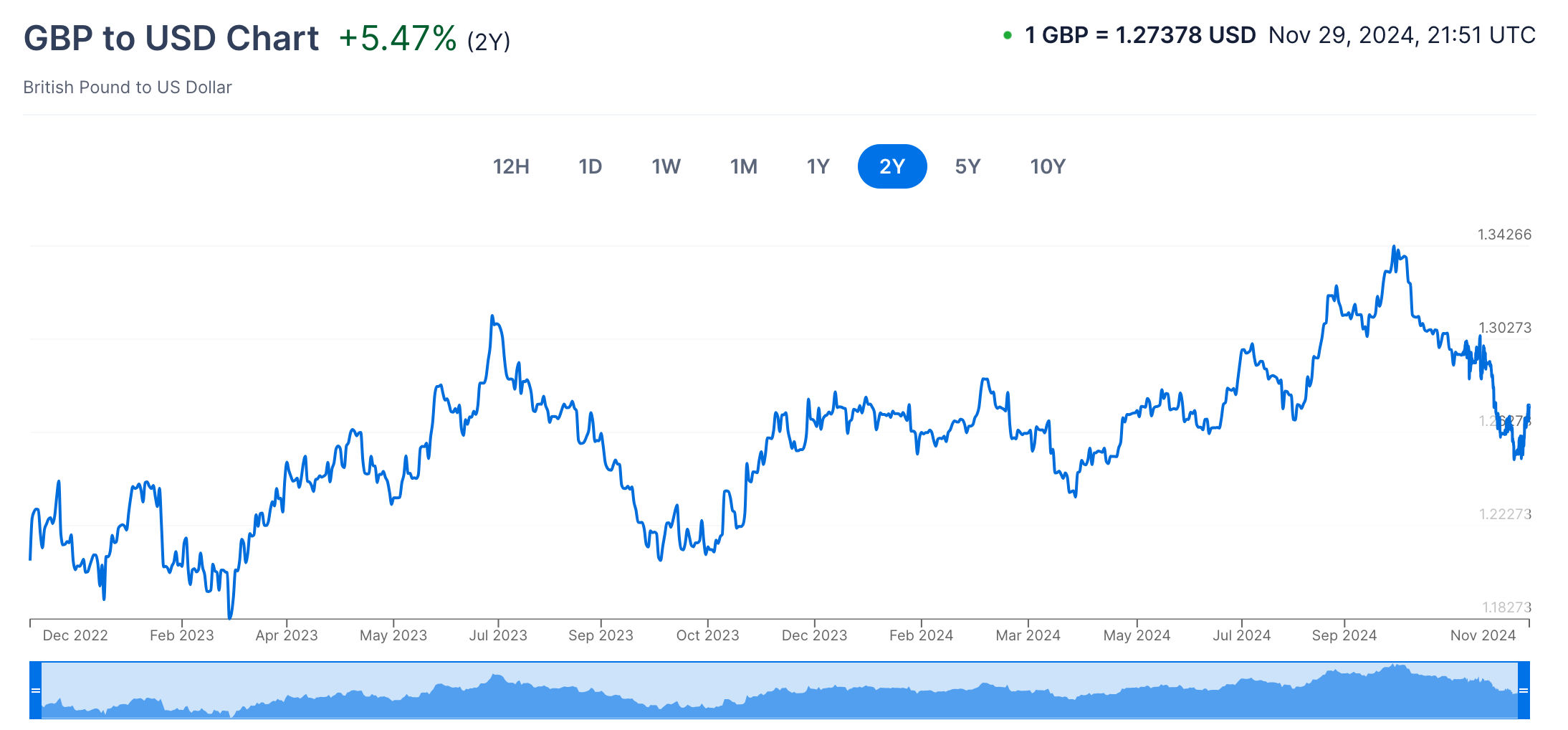Click the green live-rate status dot
The width and height of the screenshot is (1568, 730).
click(1008, 35)
